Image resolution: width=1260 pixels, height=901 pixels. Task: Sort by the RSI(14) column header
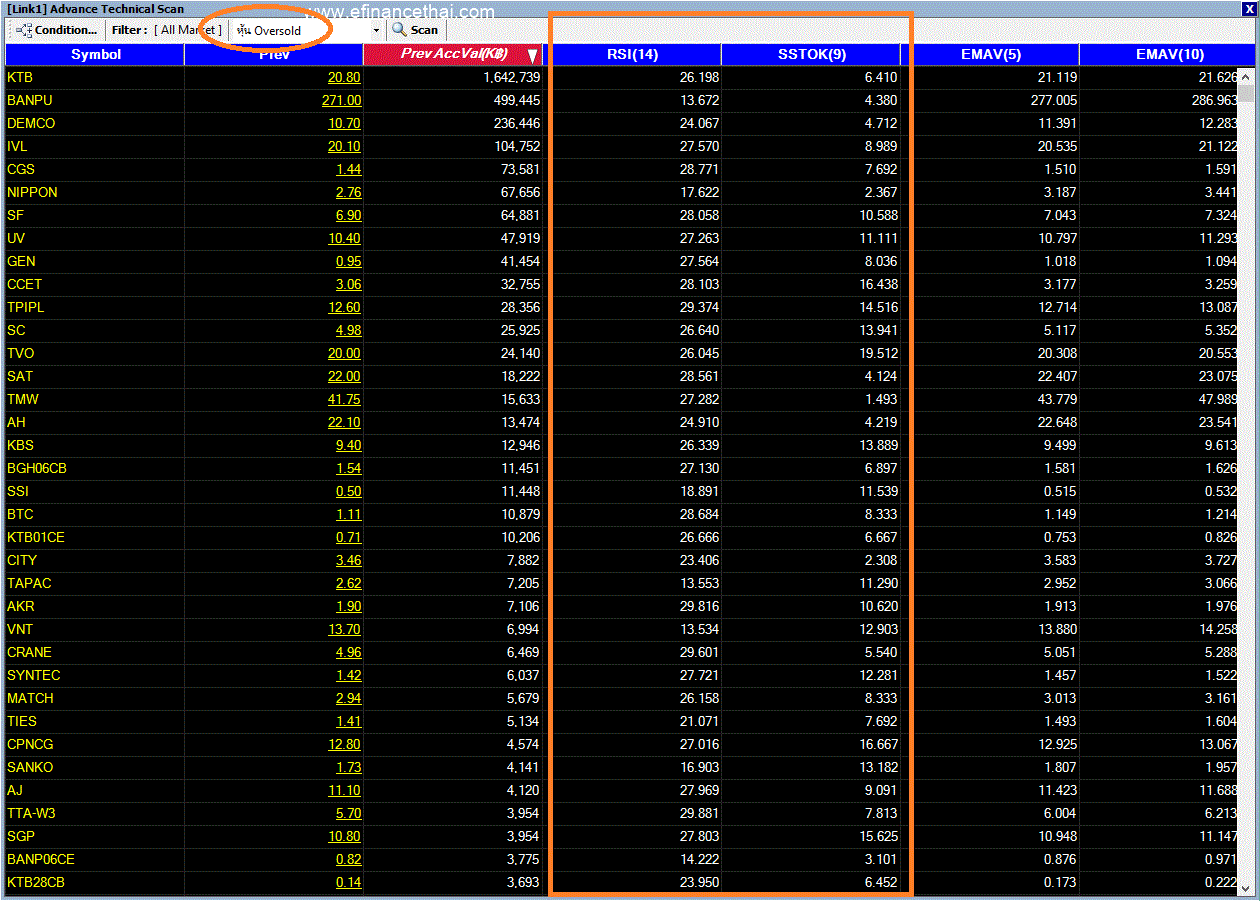click(632, 54)
